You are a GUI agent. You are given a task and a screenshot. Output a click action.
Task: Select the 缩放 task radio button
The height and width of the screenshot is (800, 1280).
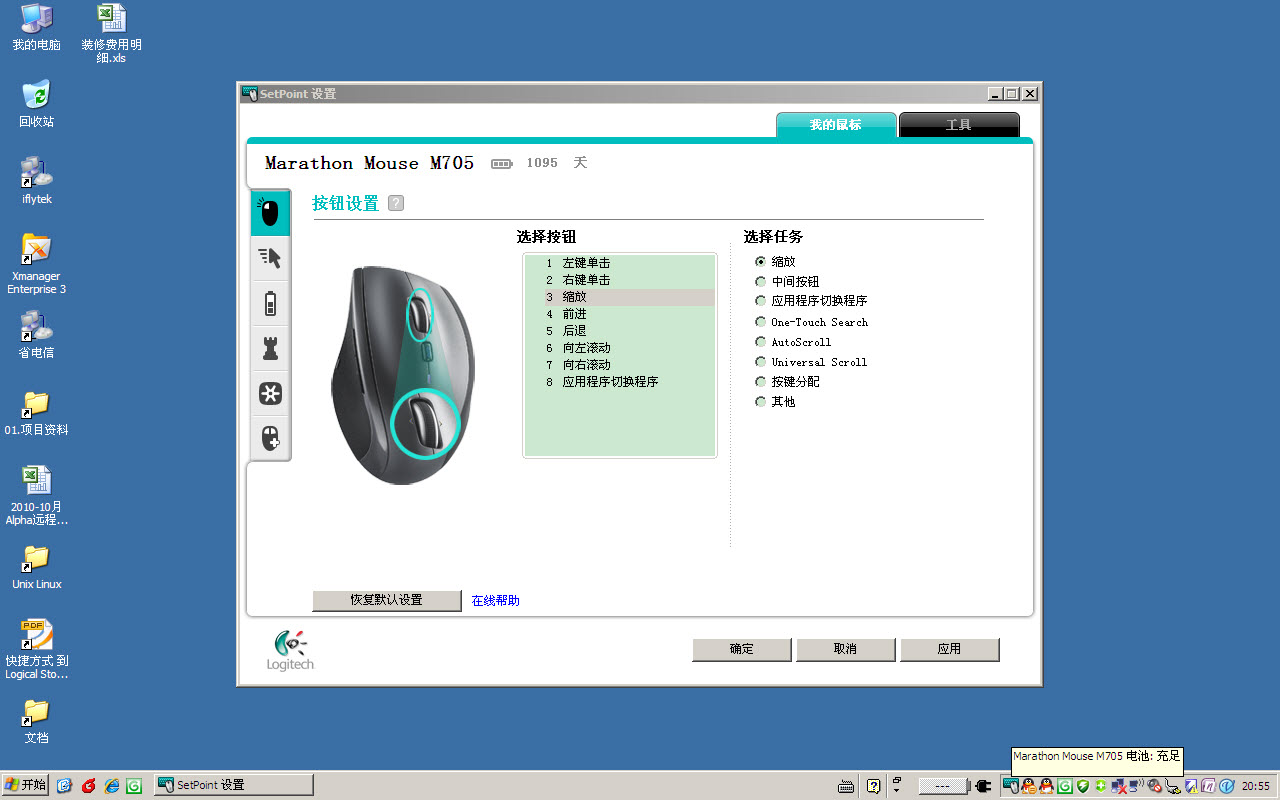tap(760, 261)
